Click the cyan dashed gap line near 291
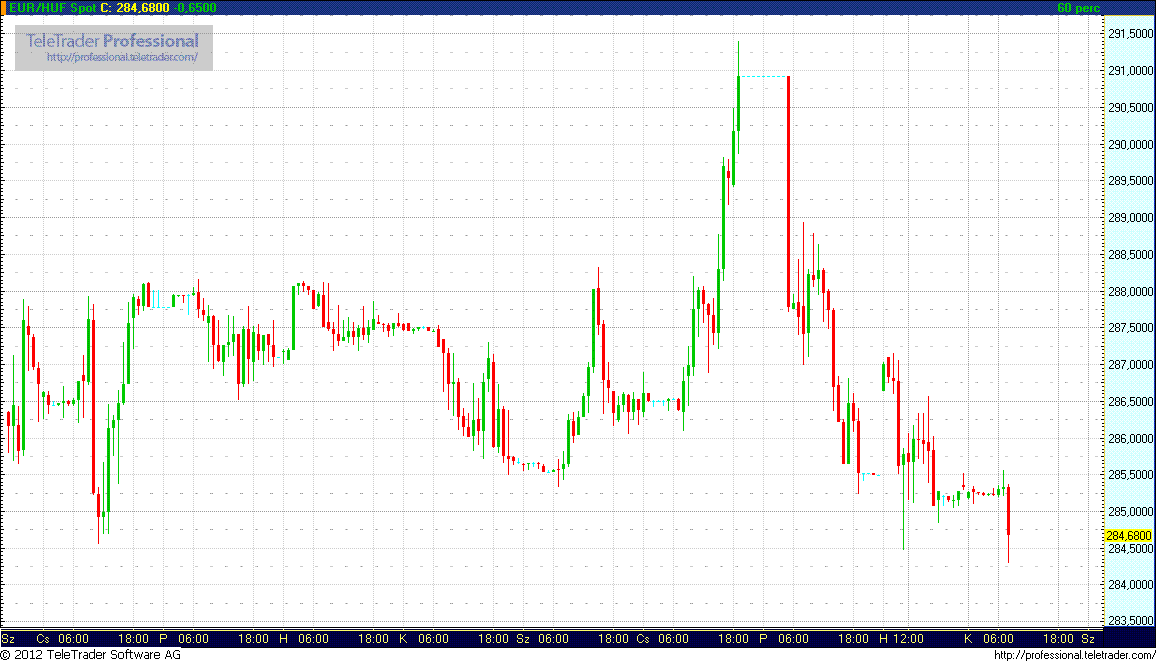The image size is (1156, 664). [x=763, y=77]
